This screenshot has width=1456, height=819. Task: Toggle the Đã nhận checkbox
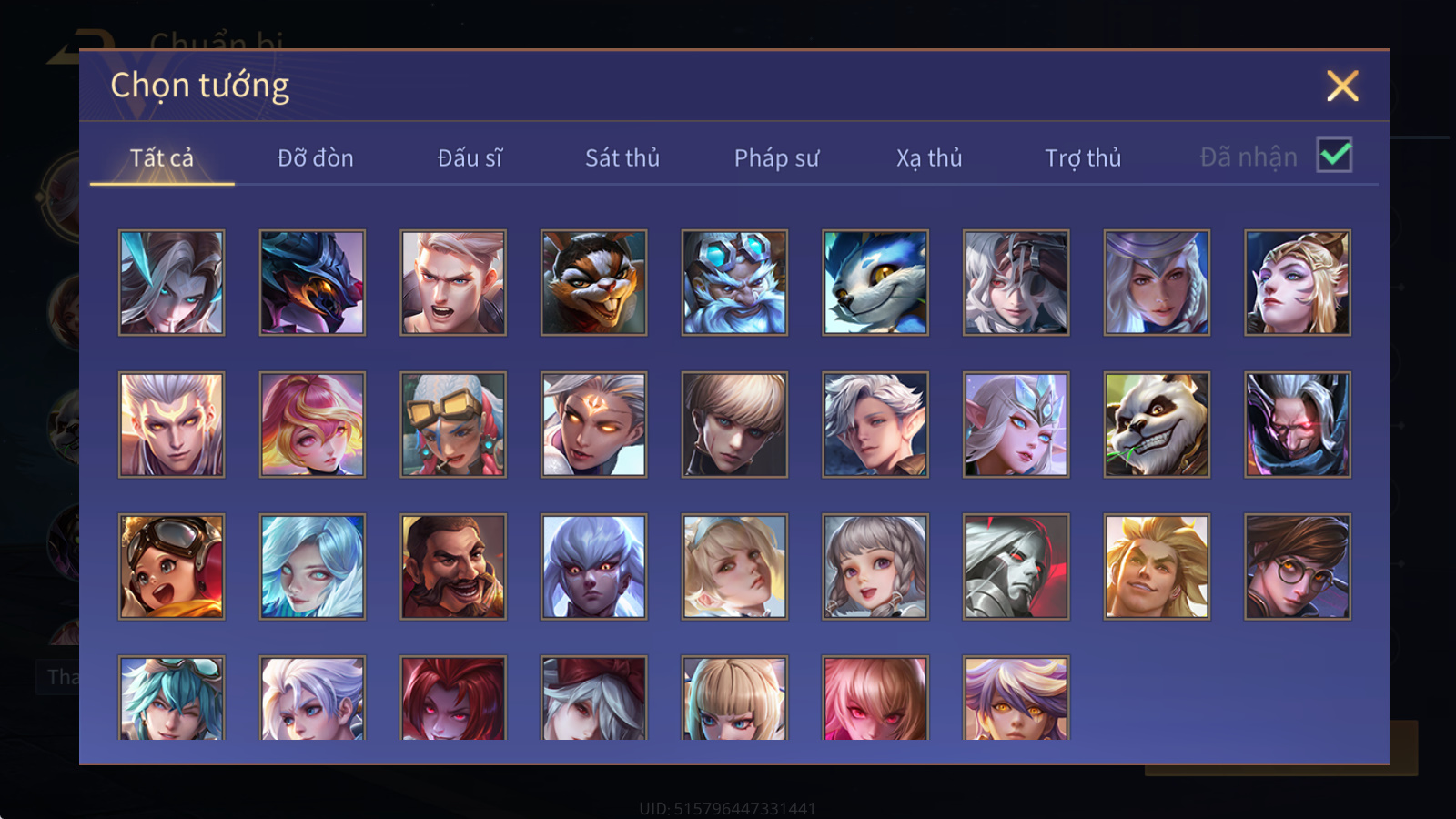click(1334, 156)
